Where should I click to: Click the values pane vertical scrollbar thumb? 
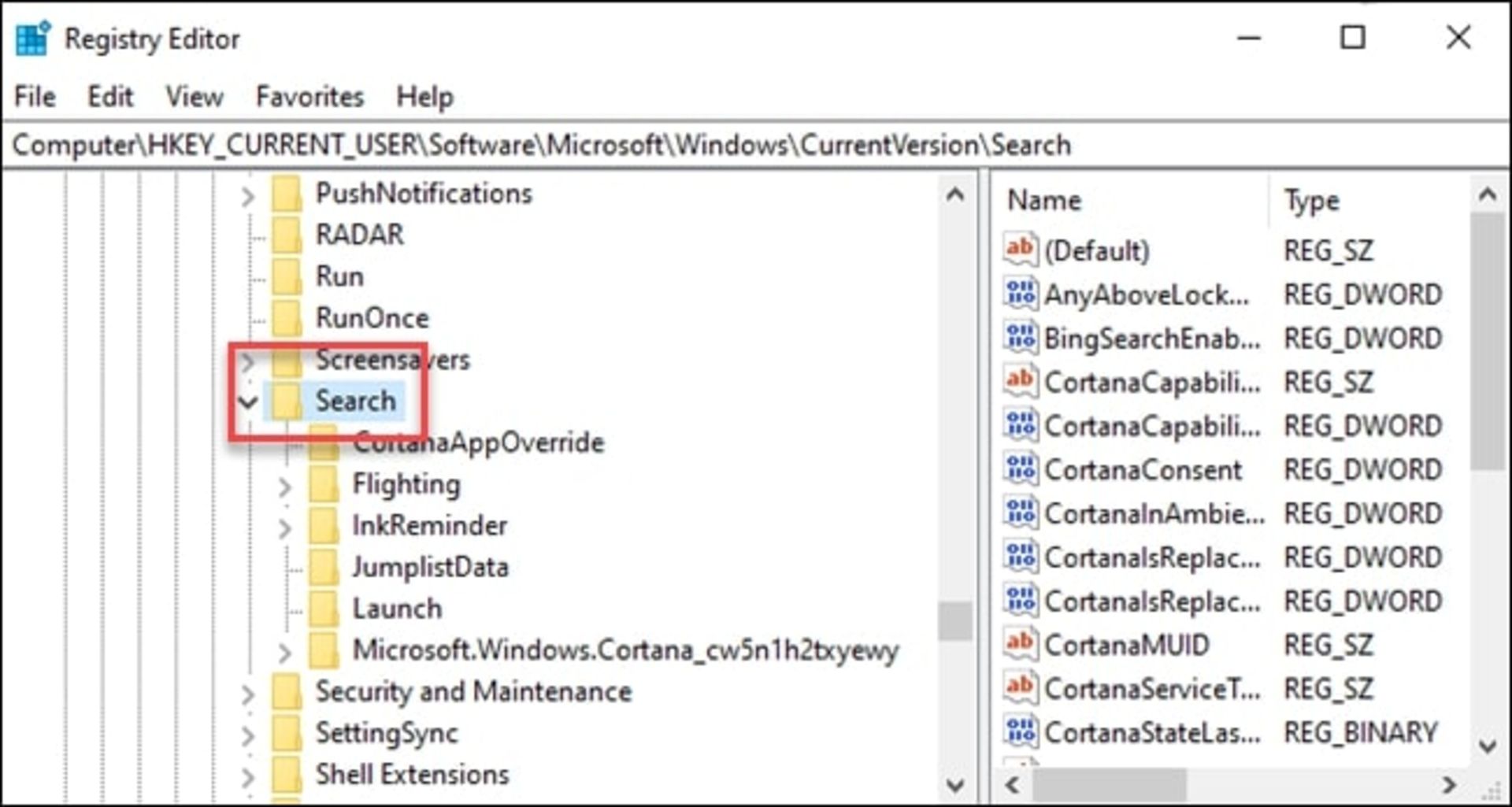[x=1488, y=342]
